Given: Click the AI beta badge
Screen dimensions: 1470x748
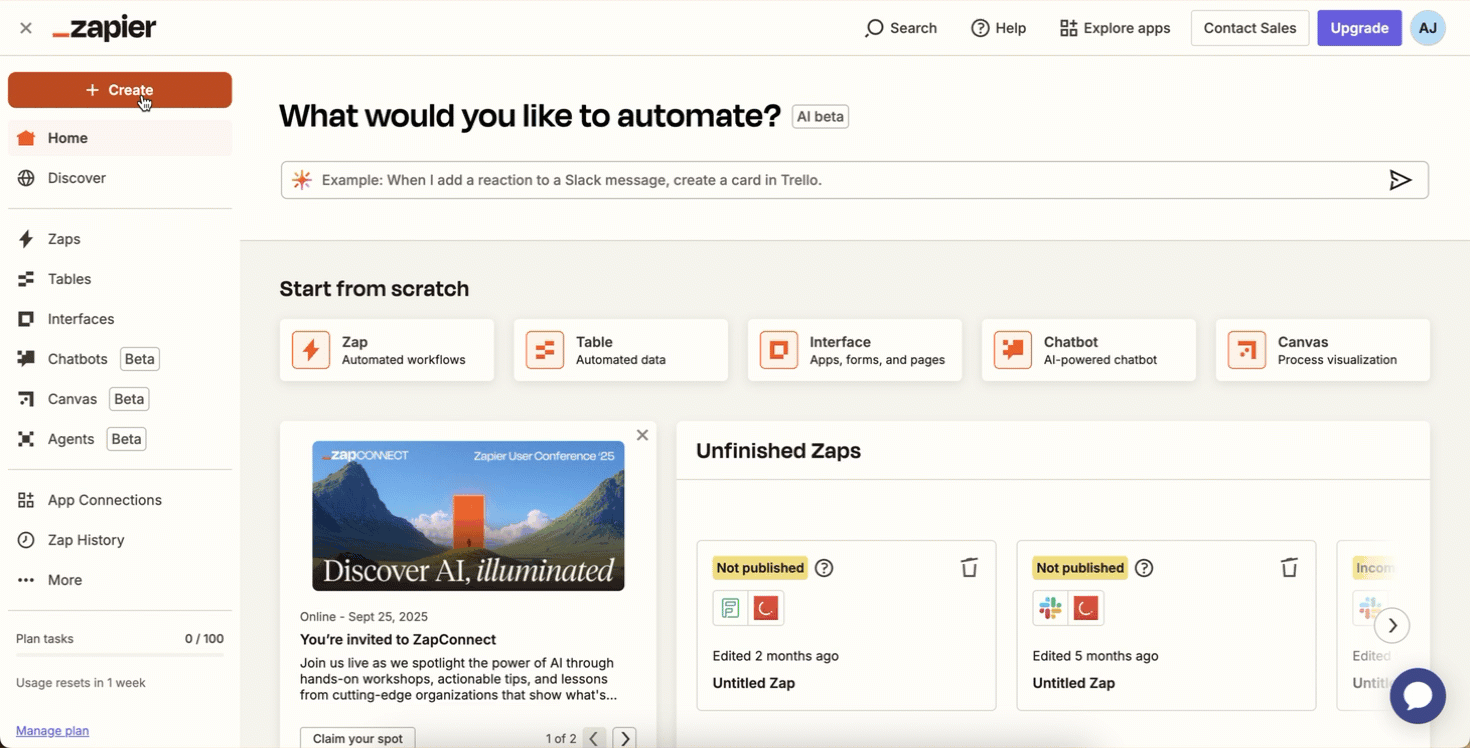Looking at the screenshot, I should (820, 117).
